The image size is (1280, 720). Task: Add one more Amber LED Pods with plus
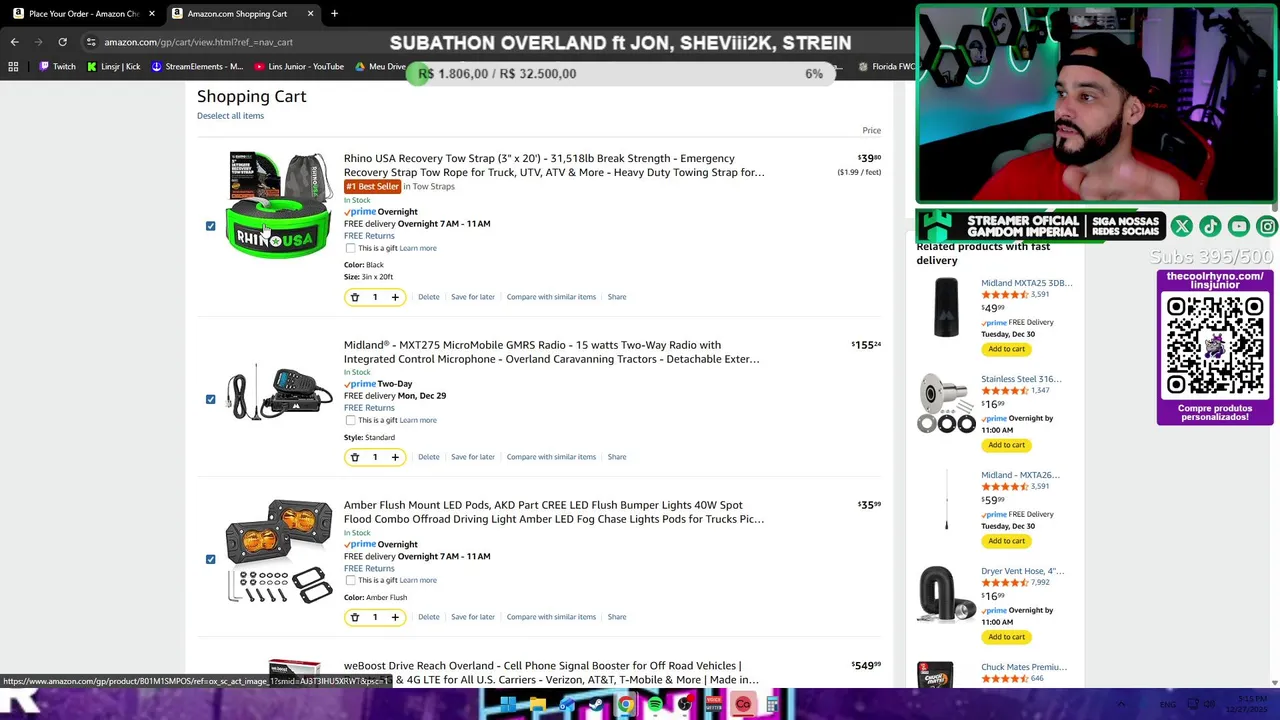pos(395,617)
